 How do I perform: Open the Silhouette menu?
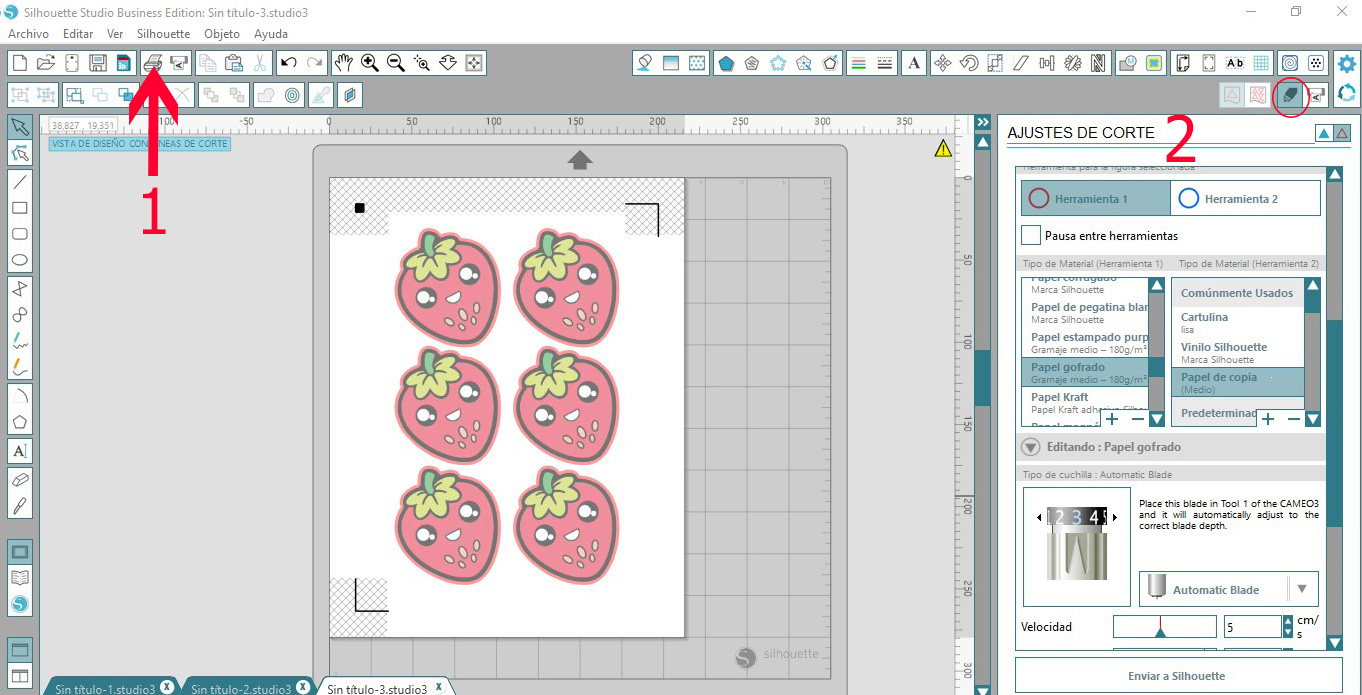[163, 33]
